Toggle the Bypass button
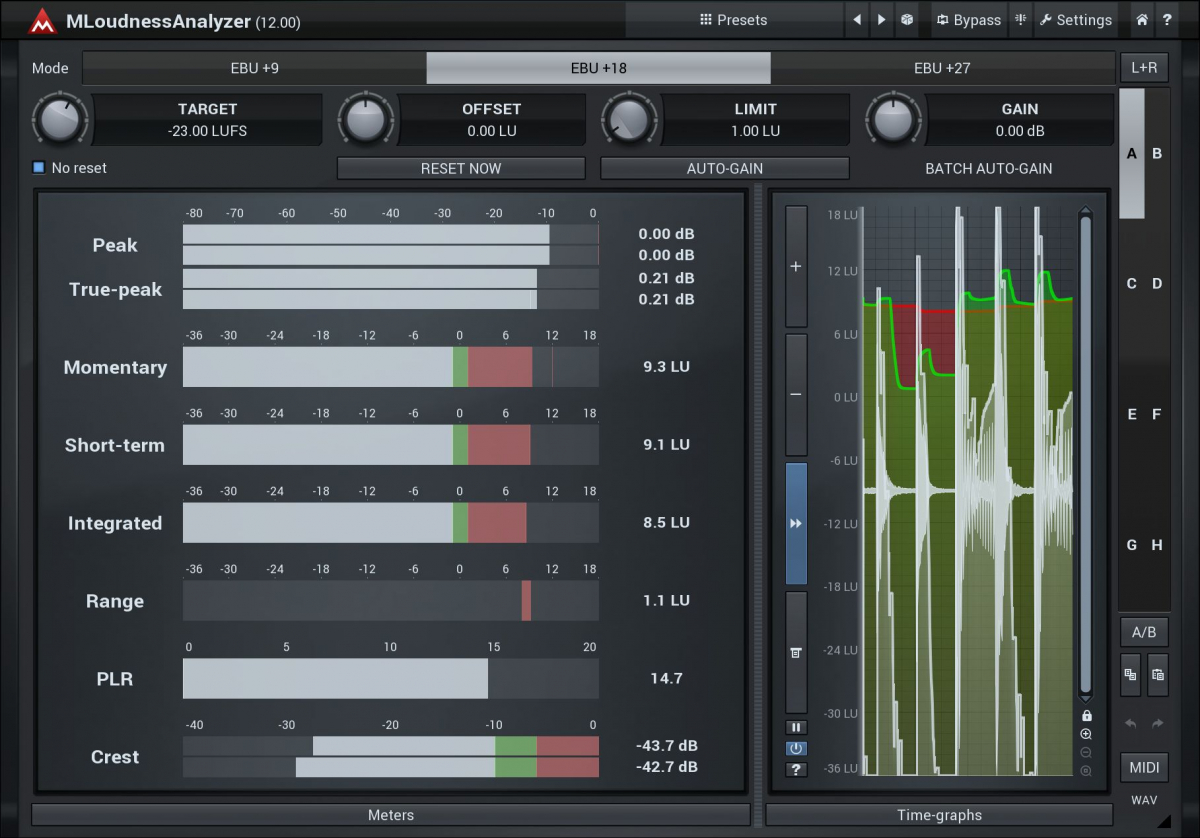This screenshot has width=1200, height=838. (x=968, y=20)
